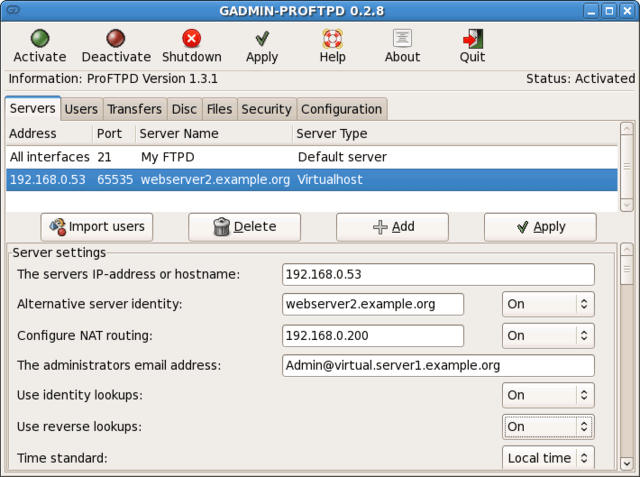
Task: Open the Transfers tab
Action: [135, 109]
